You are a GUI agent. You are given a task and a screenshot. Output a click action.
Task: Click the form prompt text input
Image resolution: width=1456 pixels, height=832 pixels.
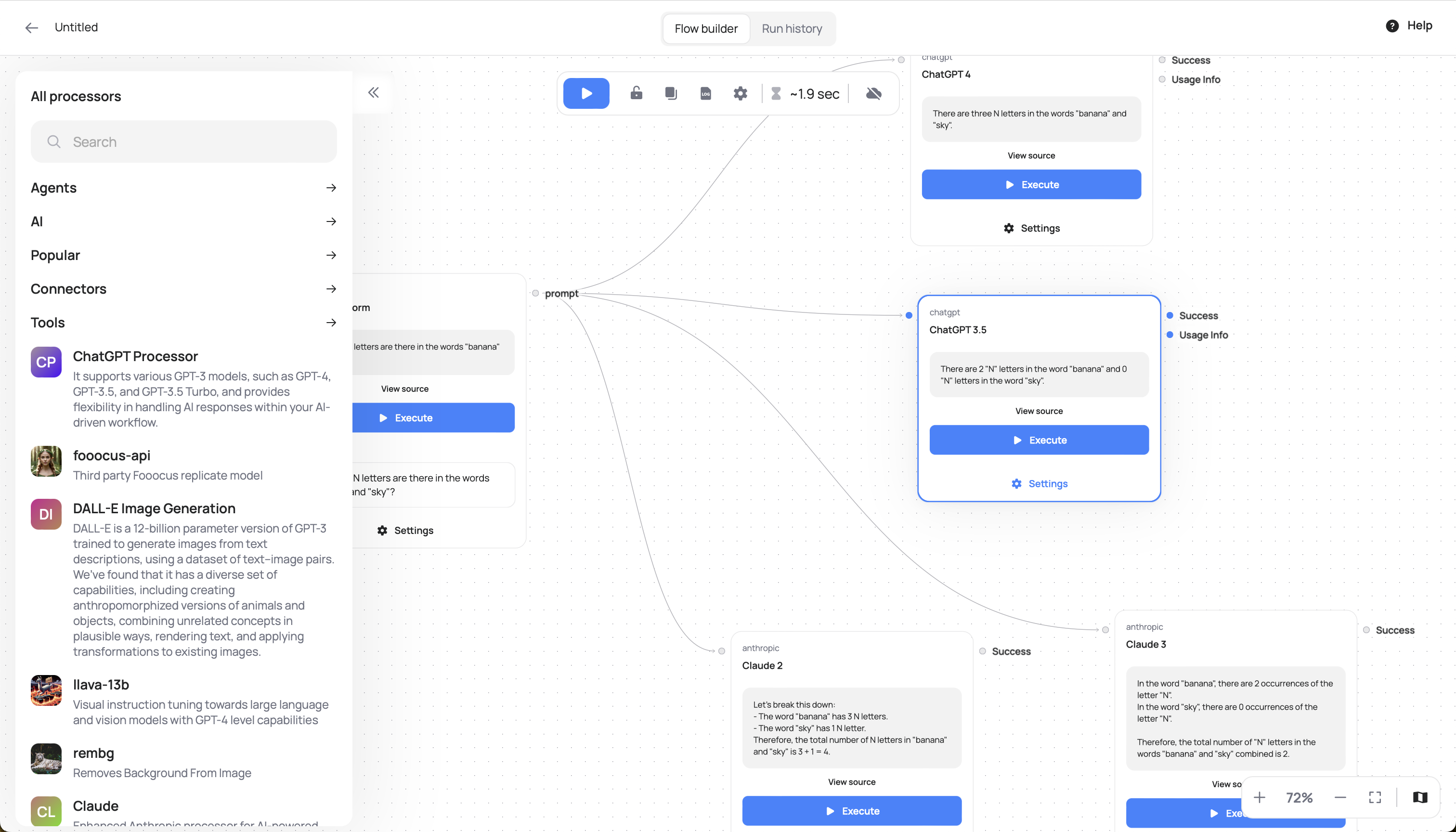pyautogui.click(x=433, y=484)
